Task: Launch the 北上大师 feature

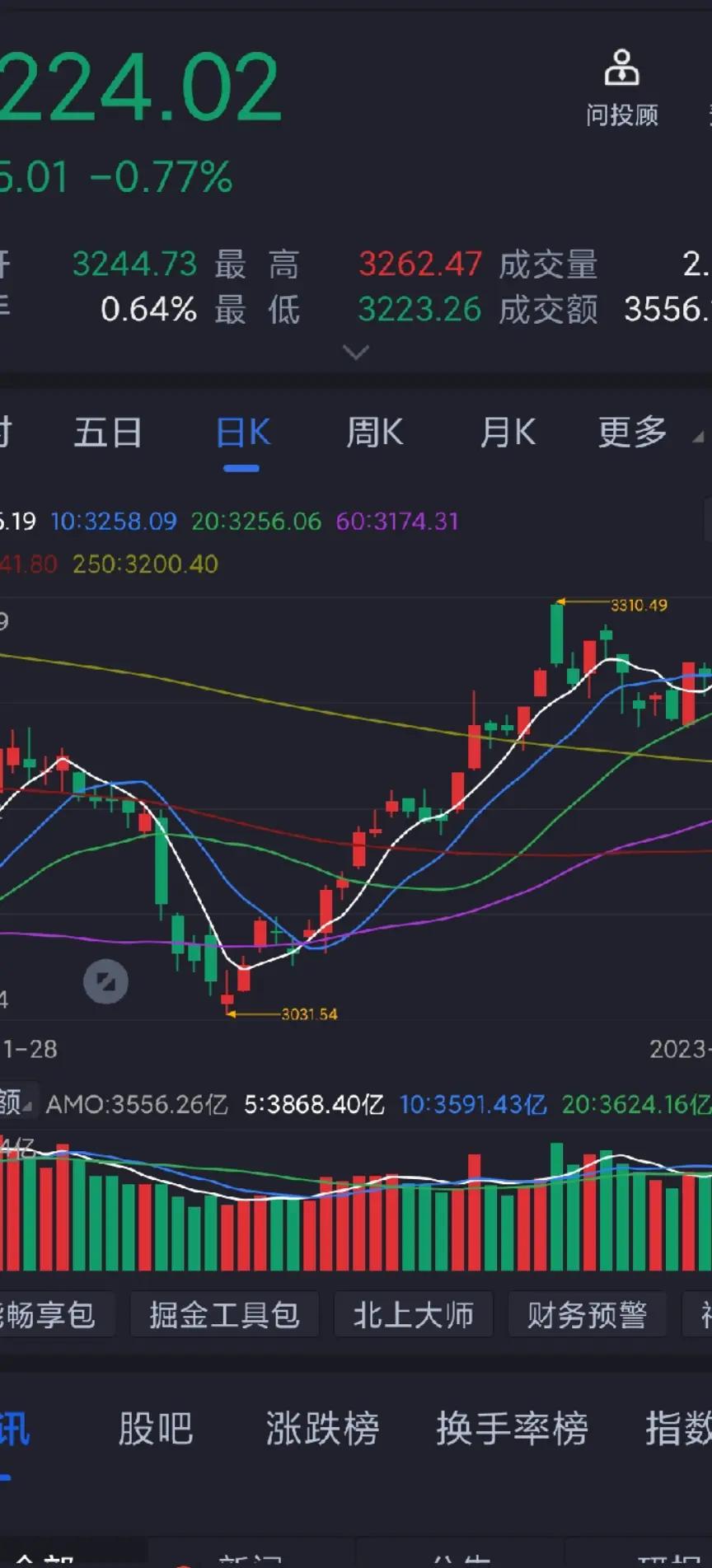Action: (413, 1314)
